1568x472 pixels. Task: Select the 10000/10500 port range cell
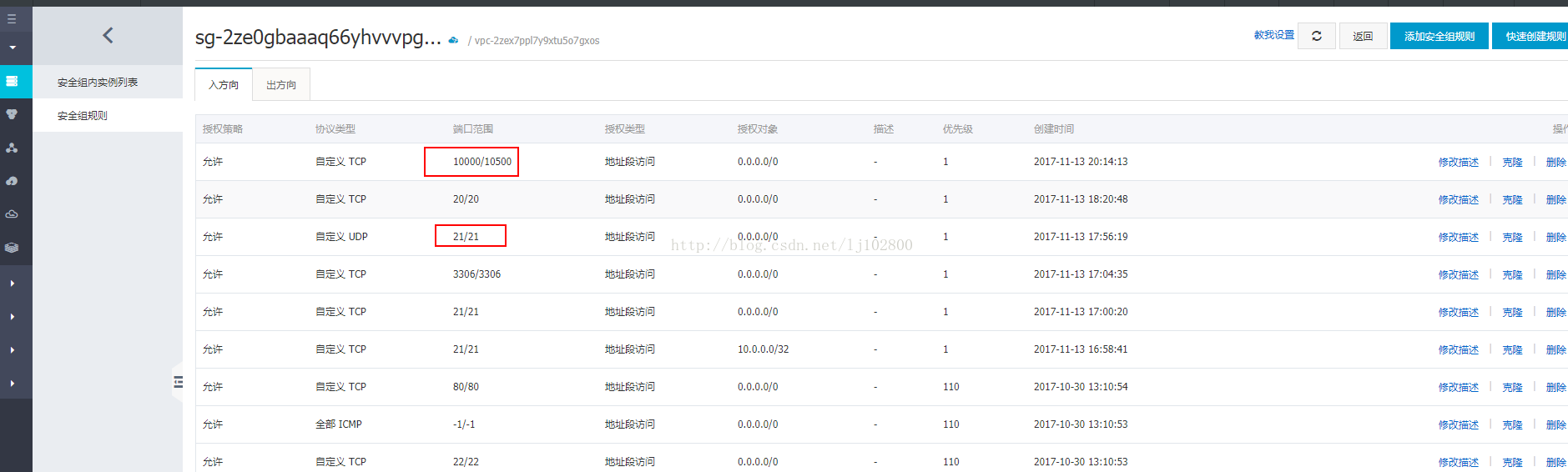coord(482,162)
